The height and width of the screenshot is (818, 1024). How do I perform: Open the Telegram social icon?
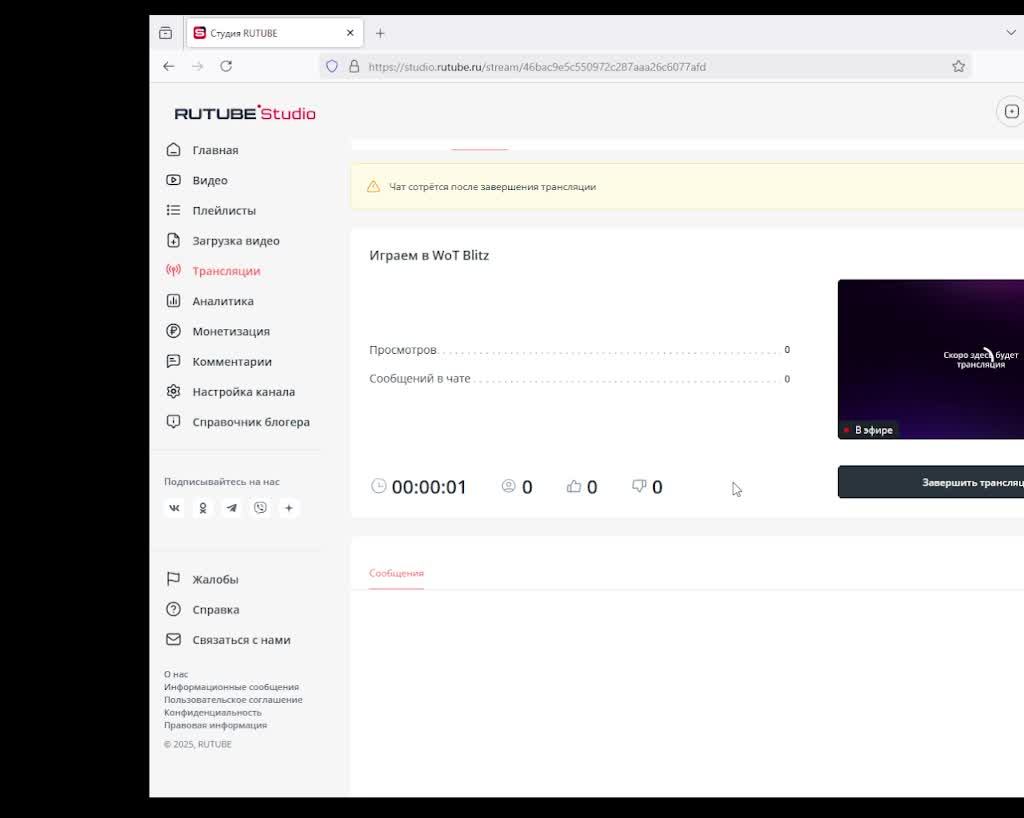coord(232,508)
